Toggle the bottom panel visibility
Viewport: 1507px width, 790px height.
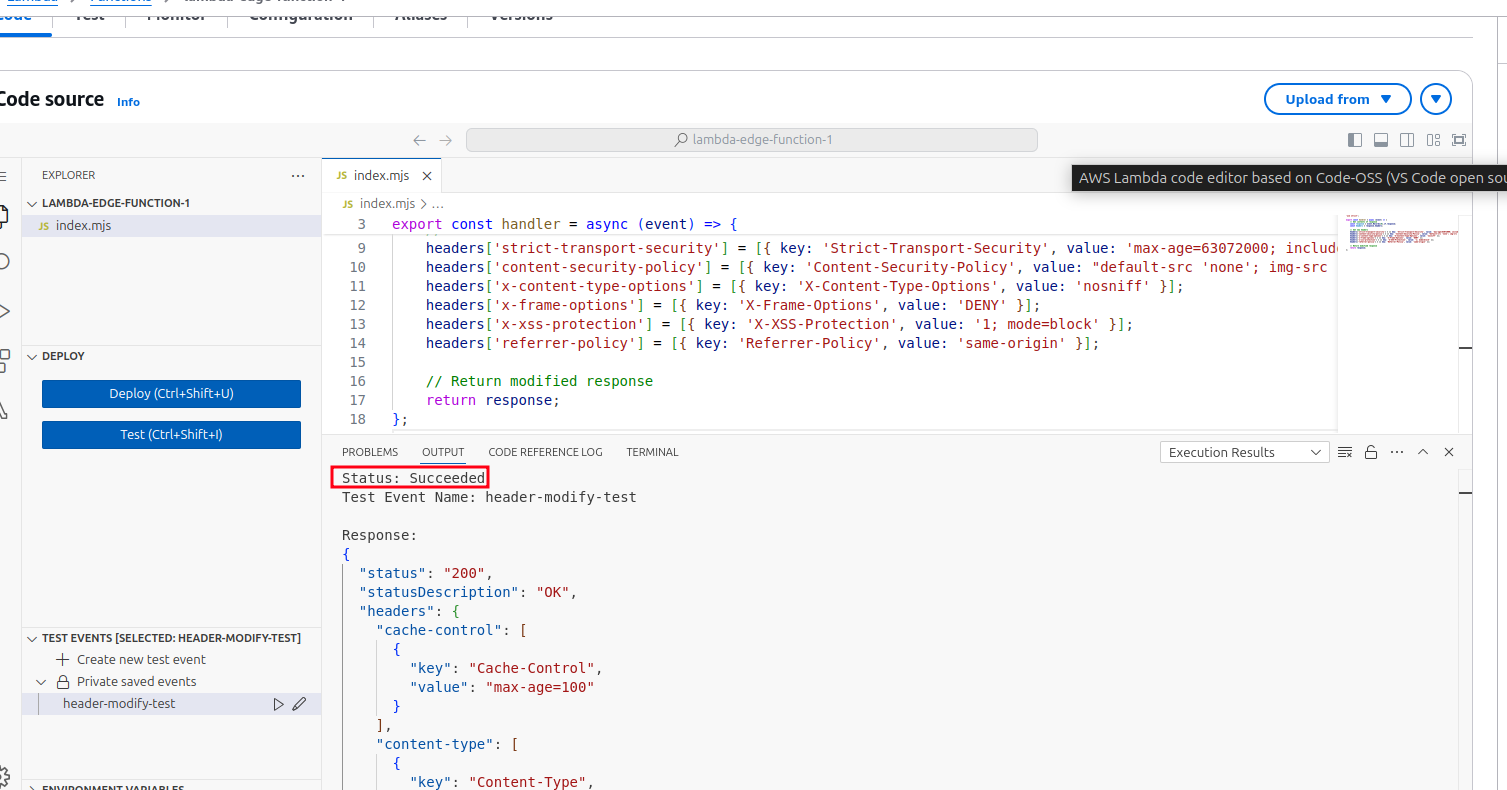click(x=1381, y=140)
